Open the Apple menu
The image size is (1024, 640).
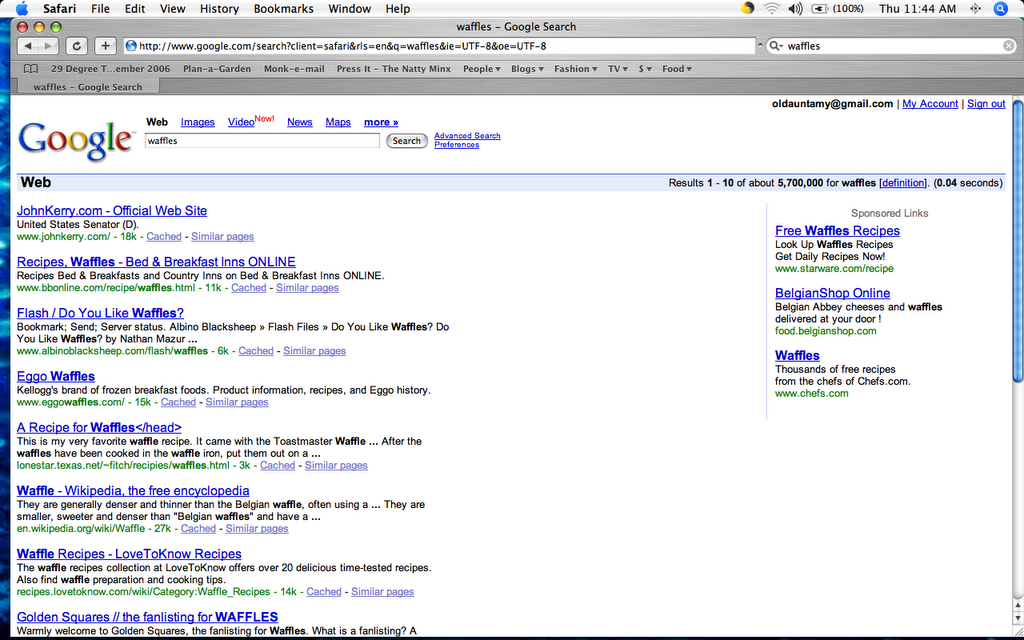(22, 8)
